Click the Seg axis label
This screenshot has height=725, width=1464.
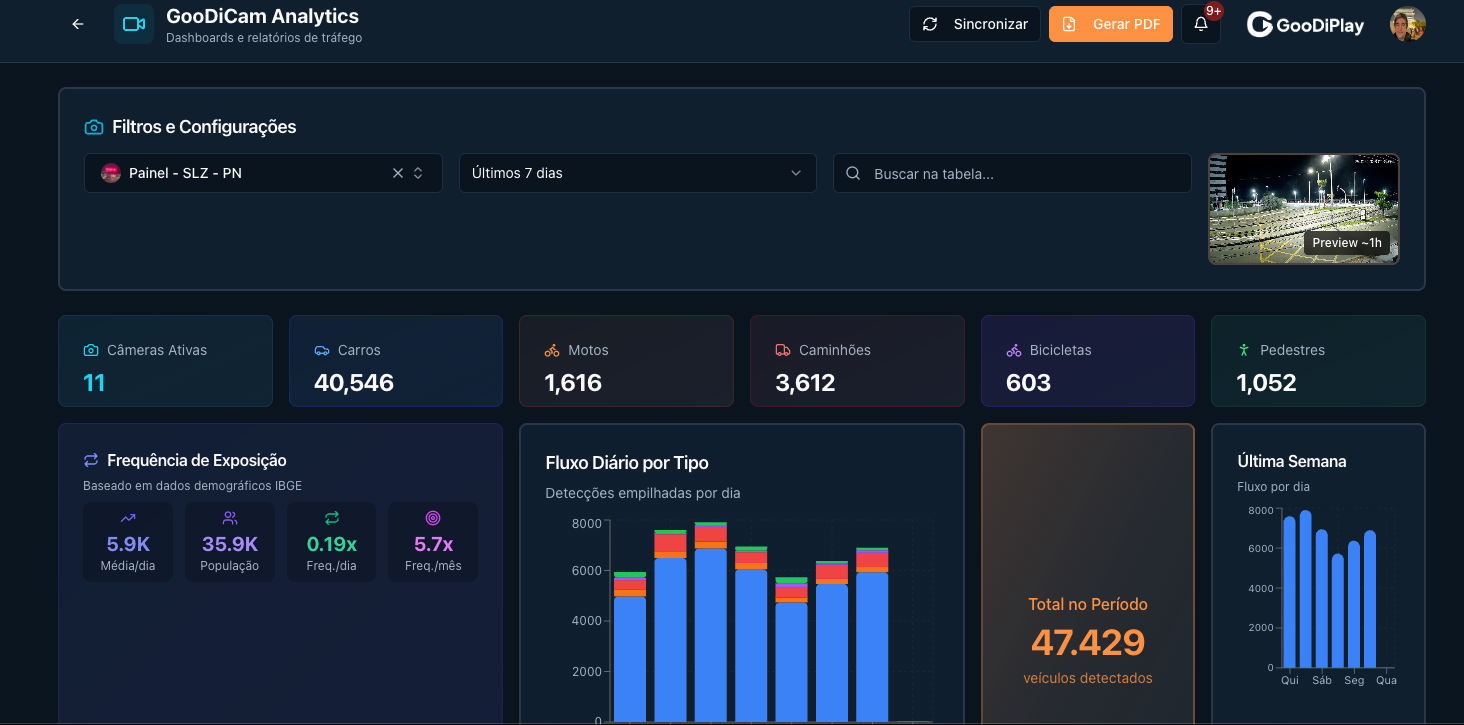point(1354,680)
